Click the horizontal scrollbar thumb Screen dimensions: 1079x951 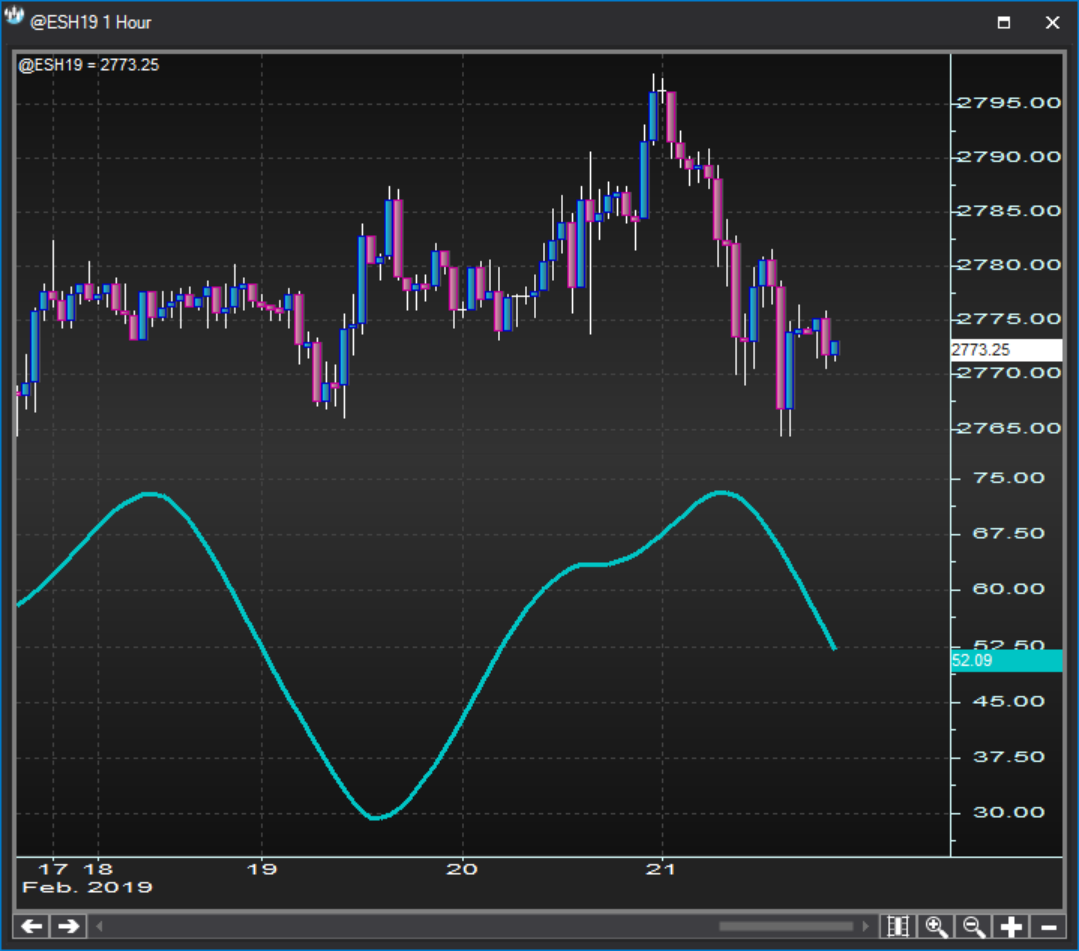pos(785,926)
